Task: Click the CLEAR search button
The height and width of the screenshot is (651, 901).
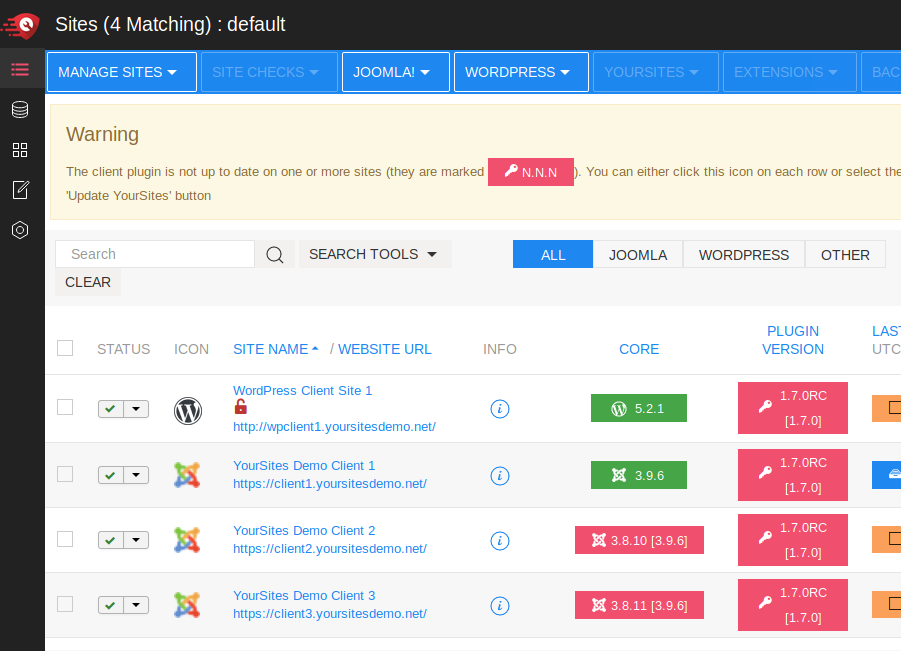Action: pyautogui.click(x=88, y=282)
